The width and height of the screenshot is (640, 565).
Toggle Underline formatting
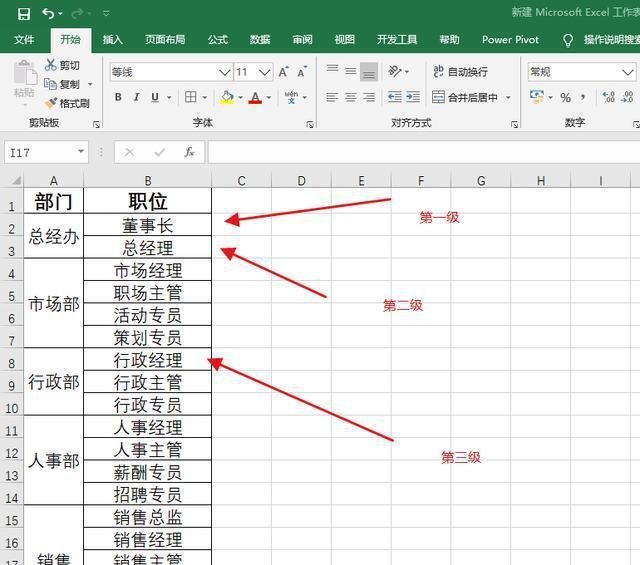click(x=155, y=97)
